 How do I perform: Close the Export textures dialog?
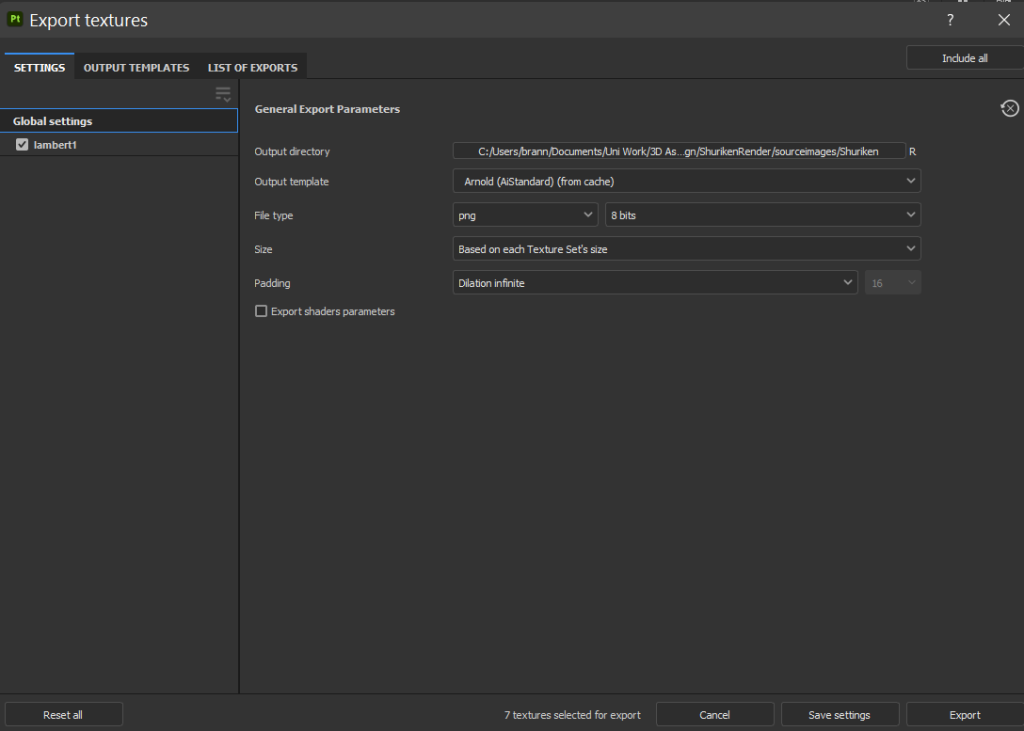pyautogui.click(x=1004, y=20)
